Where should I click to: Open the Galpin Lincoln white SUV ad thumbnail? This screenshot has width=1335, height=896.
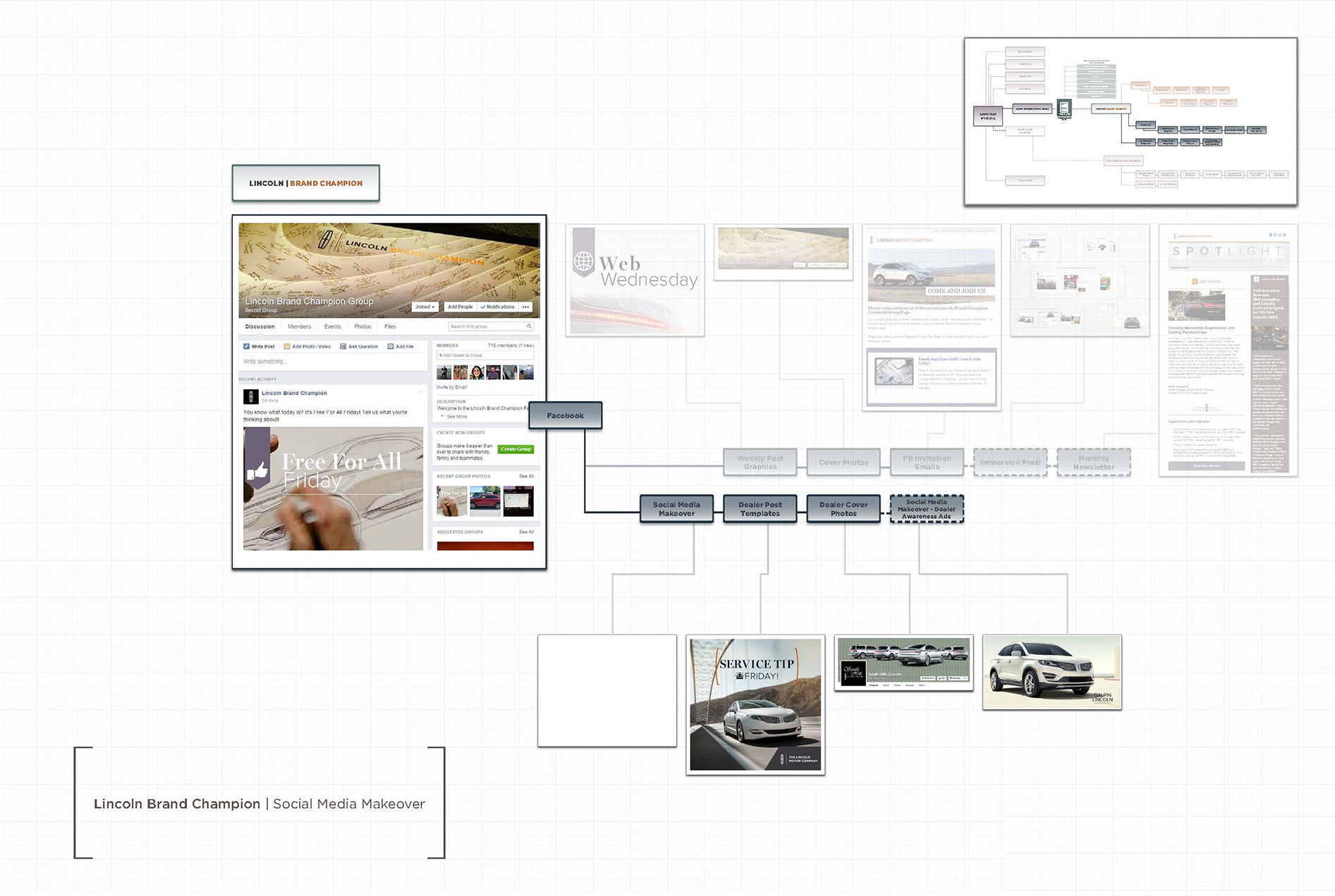point(1051,673)
